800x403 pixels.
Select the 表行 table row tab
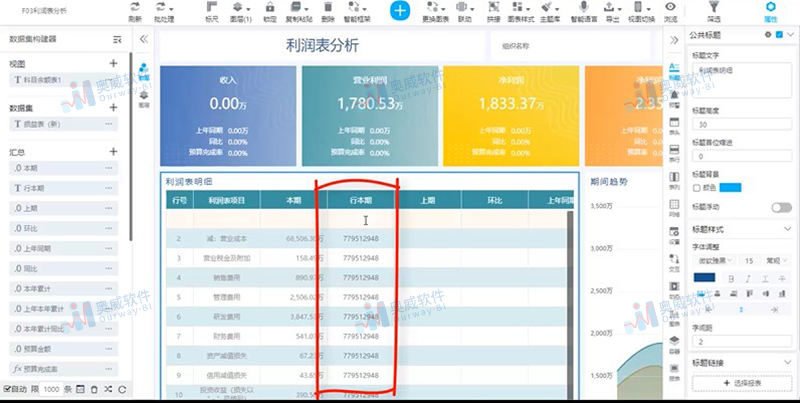[674, 153]
